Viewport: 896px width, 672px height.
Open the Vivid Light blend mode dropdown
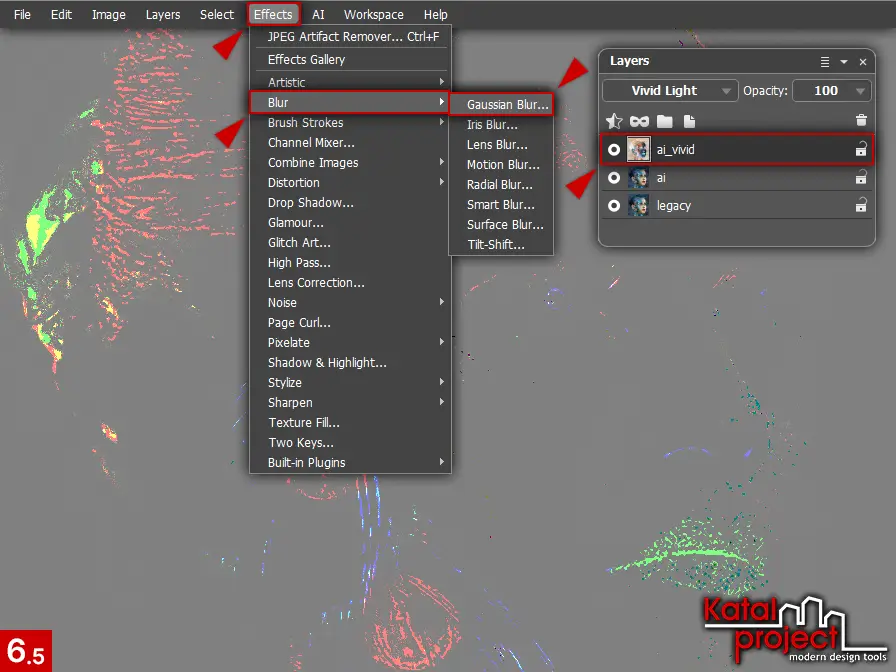(670, 91)
